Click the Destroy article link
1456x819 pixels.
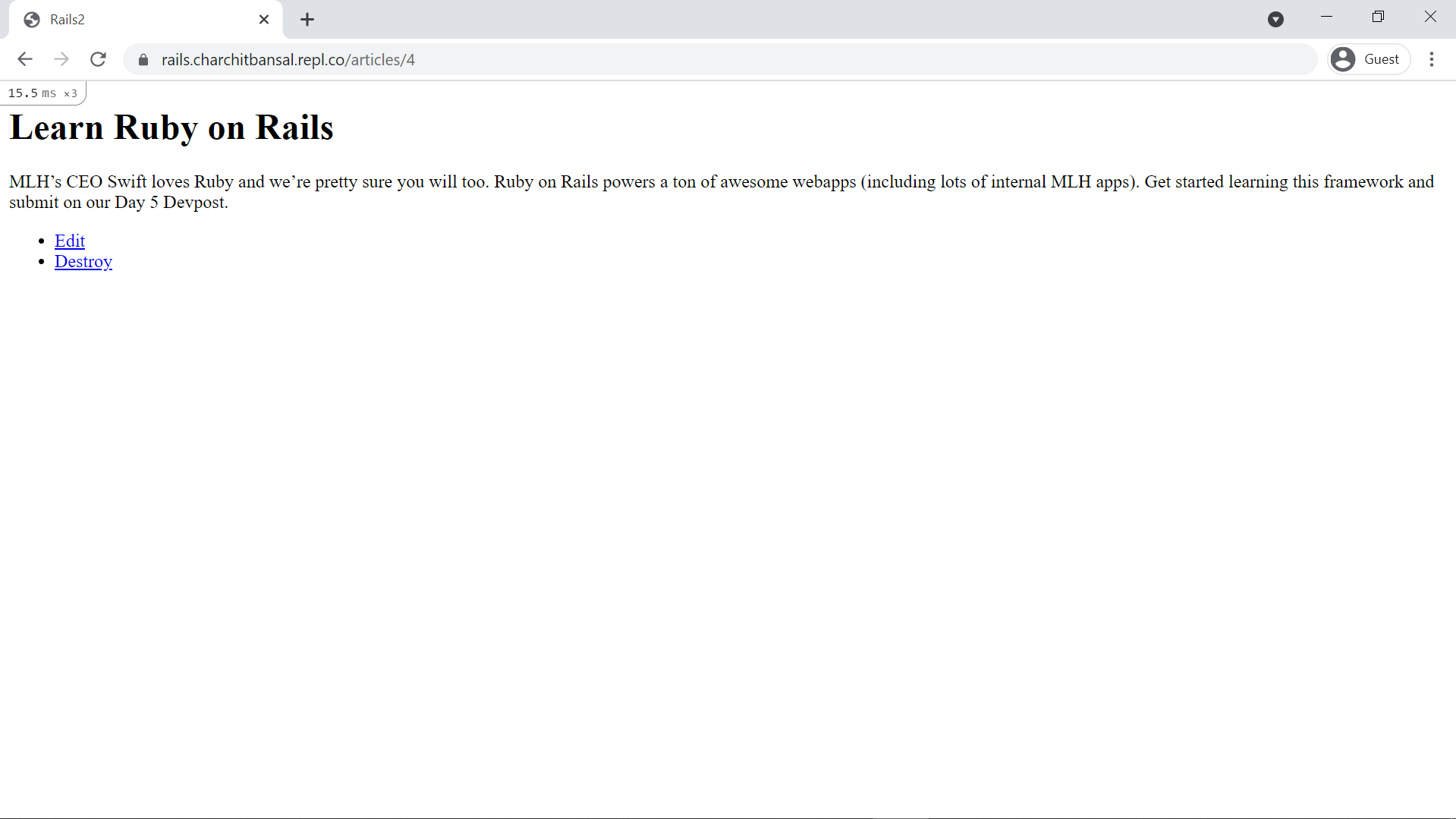point(83,261)
